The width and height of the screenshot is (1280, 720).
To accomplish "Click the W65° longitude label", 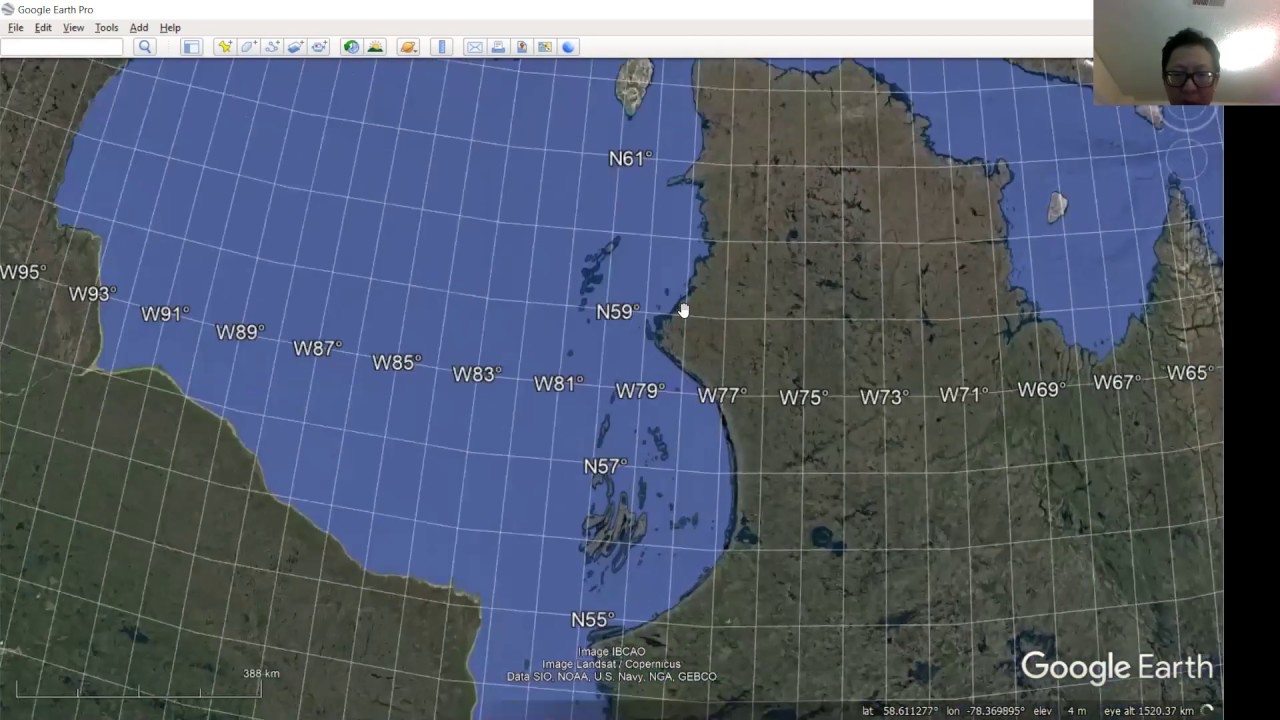I will (1190, 373).
